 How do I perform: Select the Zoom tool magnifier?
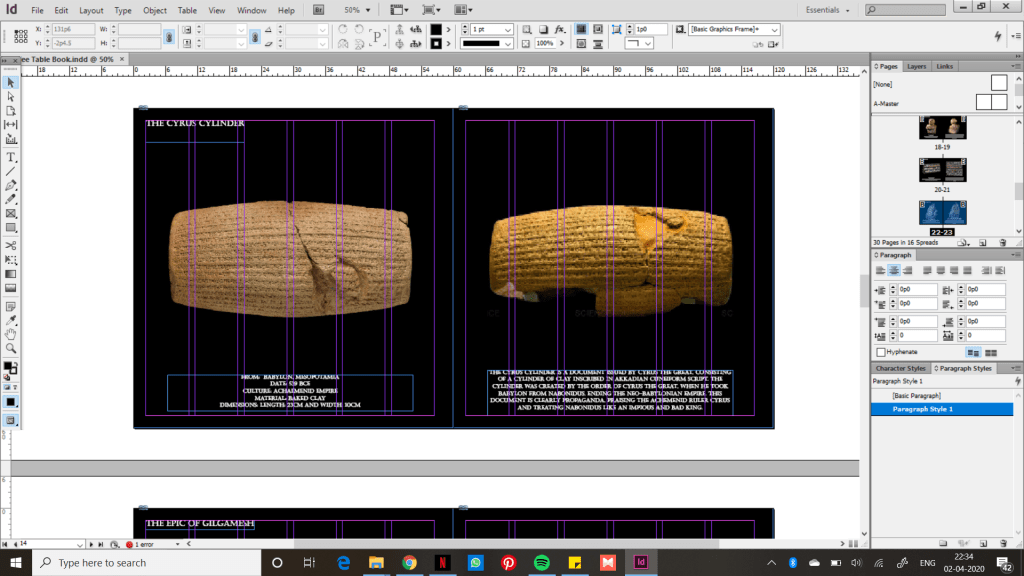[11, 348]
